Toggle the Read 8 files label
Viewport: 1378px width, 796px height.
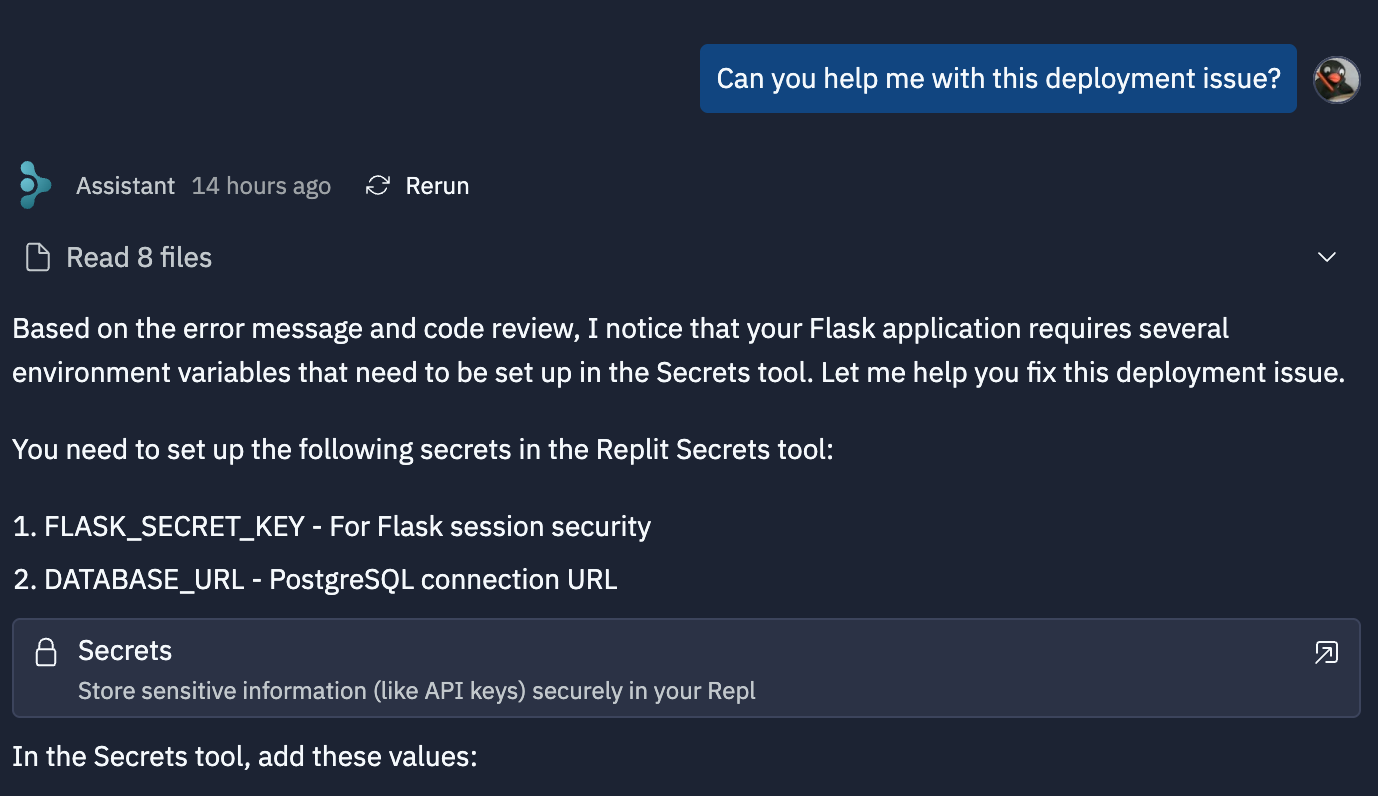click(139, 258)
